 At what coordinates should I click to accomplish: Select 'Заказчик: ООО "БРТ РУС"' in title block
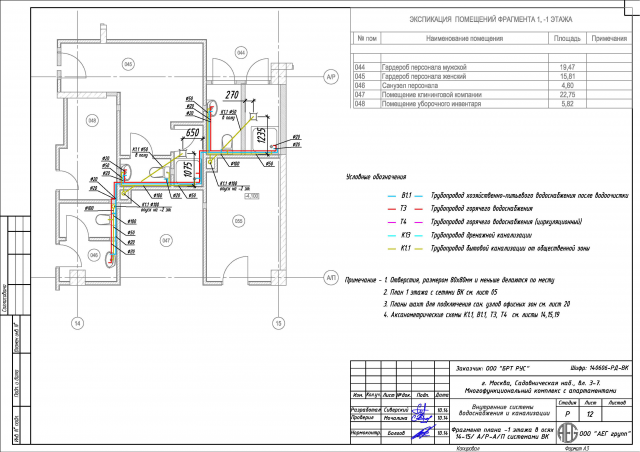[493, 369]
